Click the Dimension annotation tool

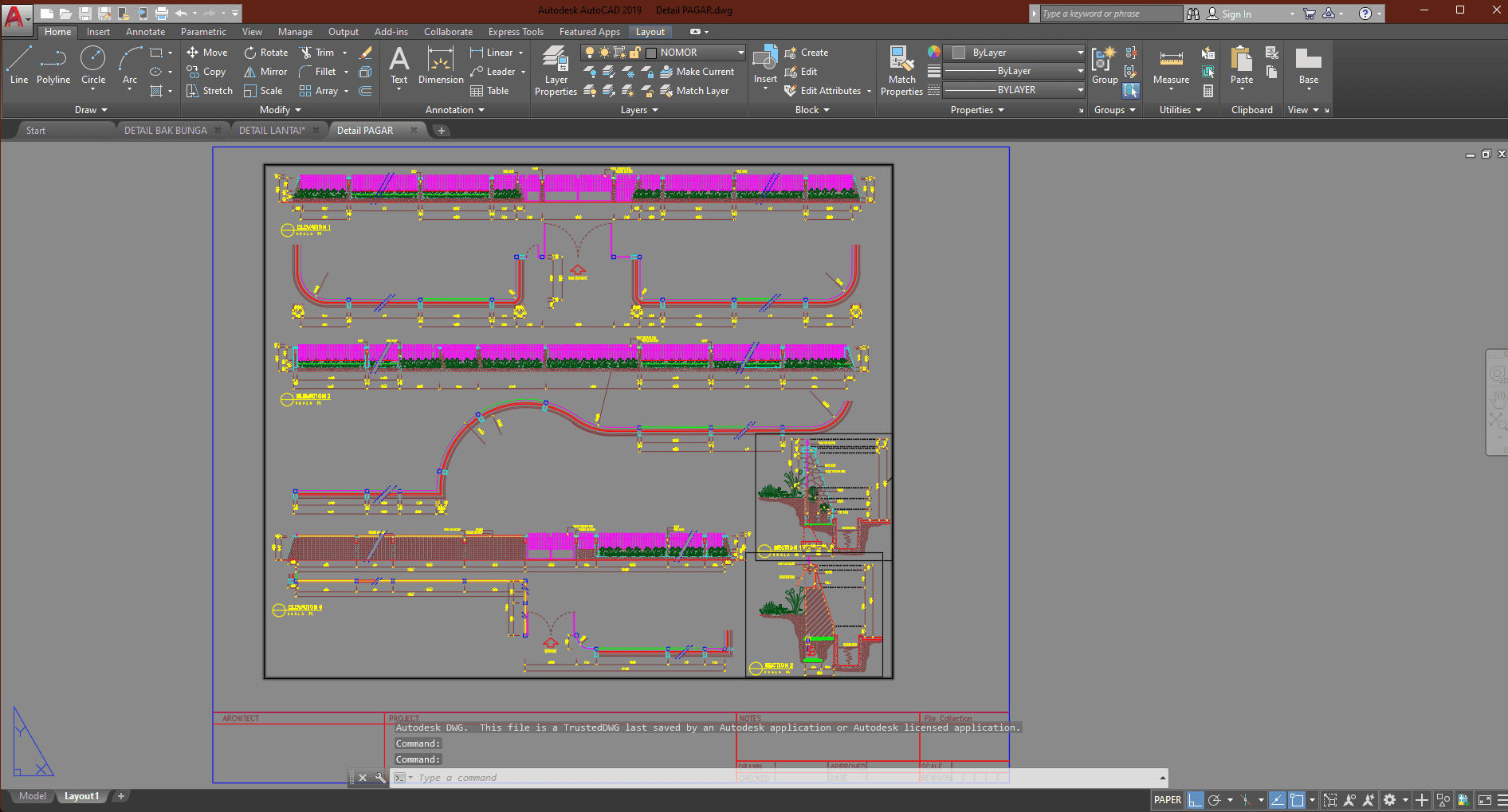click(440, 65)
